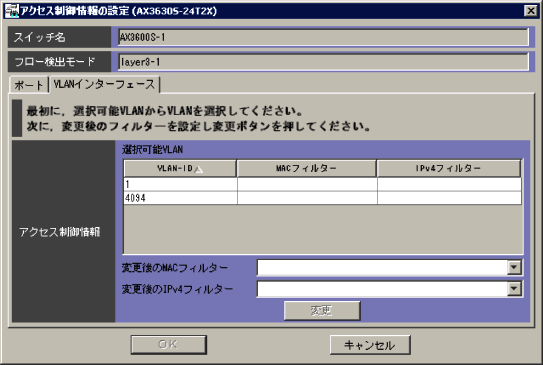Open the 変更後のIPv4フィルター dropdown arrow
The width and height of the screenshot is (543, 365).
coord(514,289)
